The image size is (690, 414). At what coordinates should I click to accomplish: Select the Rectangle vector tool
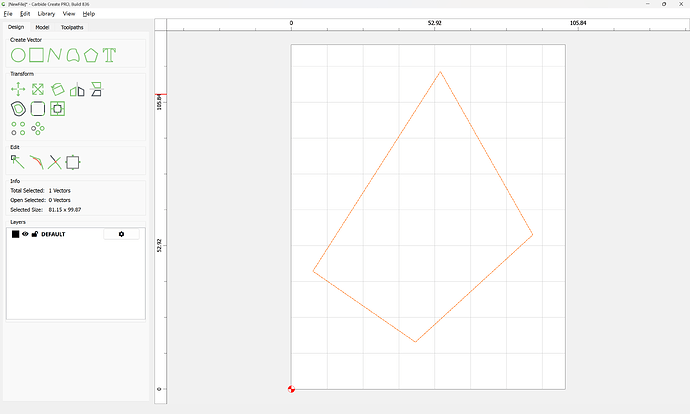pos(36,55)
